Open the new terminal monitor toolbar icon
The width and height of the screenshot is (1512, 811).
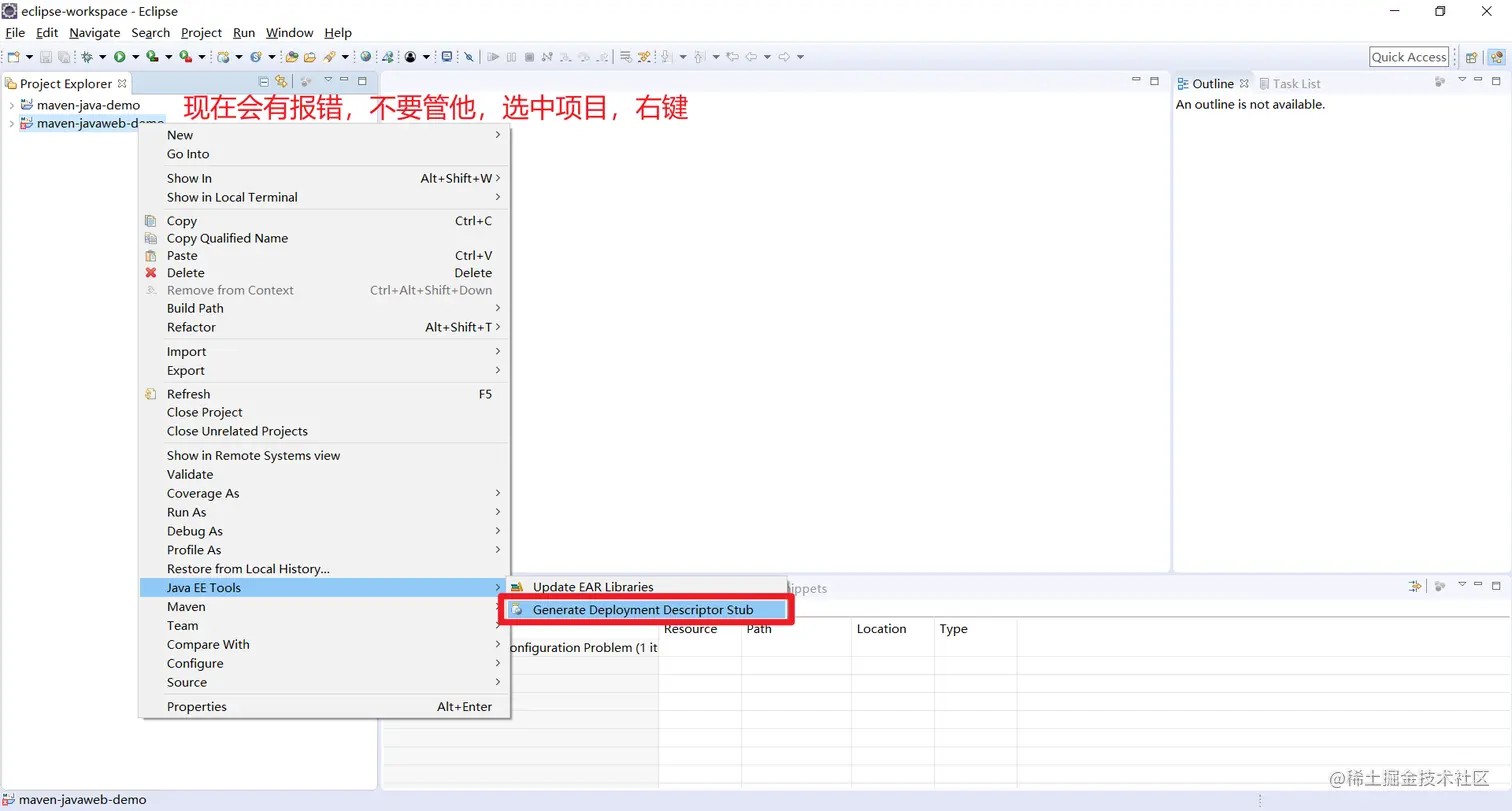(x=446, y=57)
